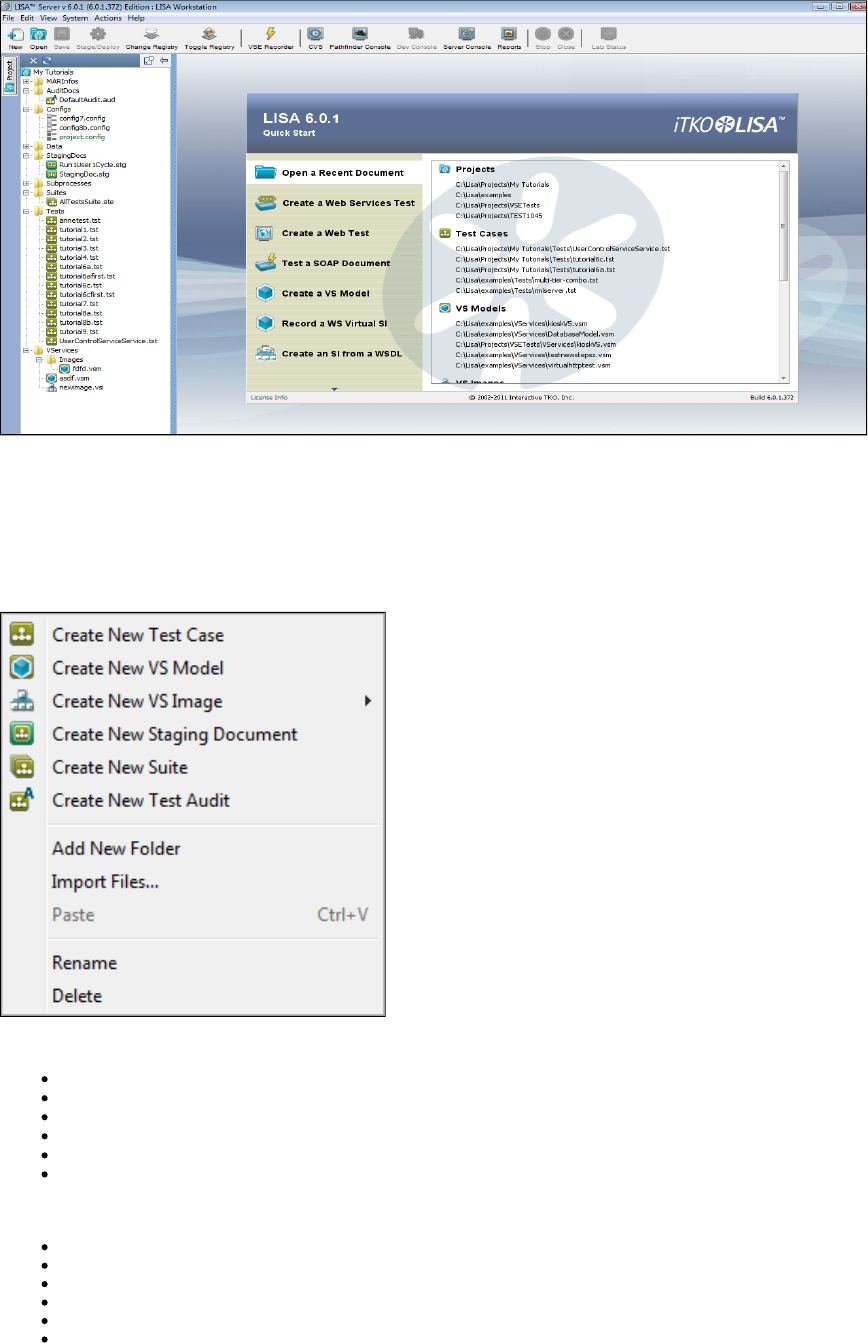Image resolution: width=868 pixels, height=1343 pixels.
Task: Choose Import Files from context menu
Action: tap(105, 881)
